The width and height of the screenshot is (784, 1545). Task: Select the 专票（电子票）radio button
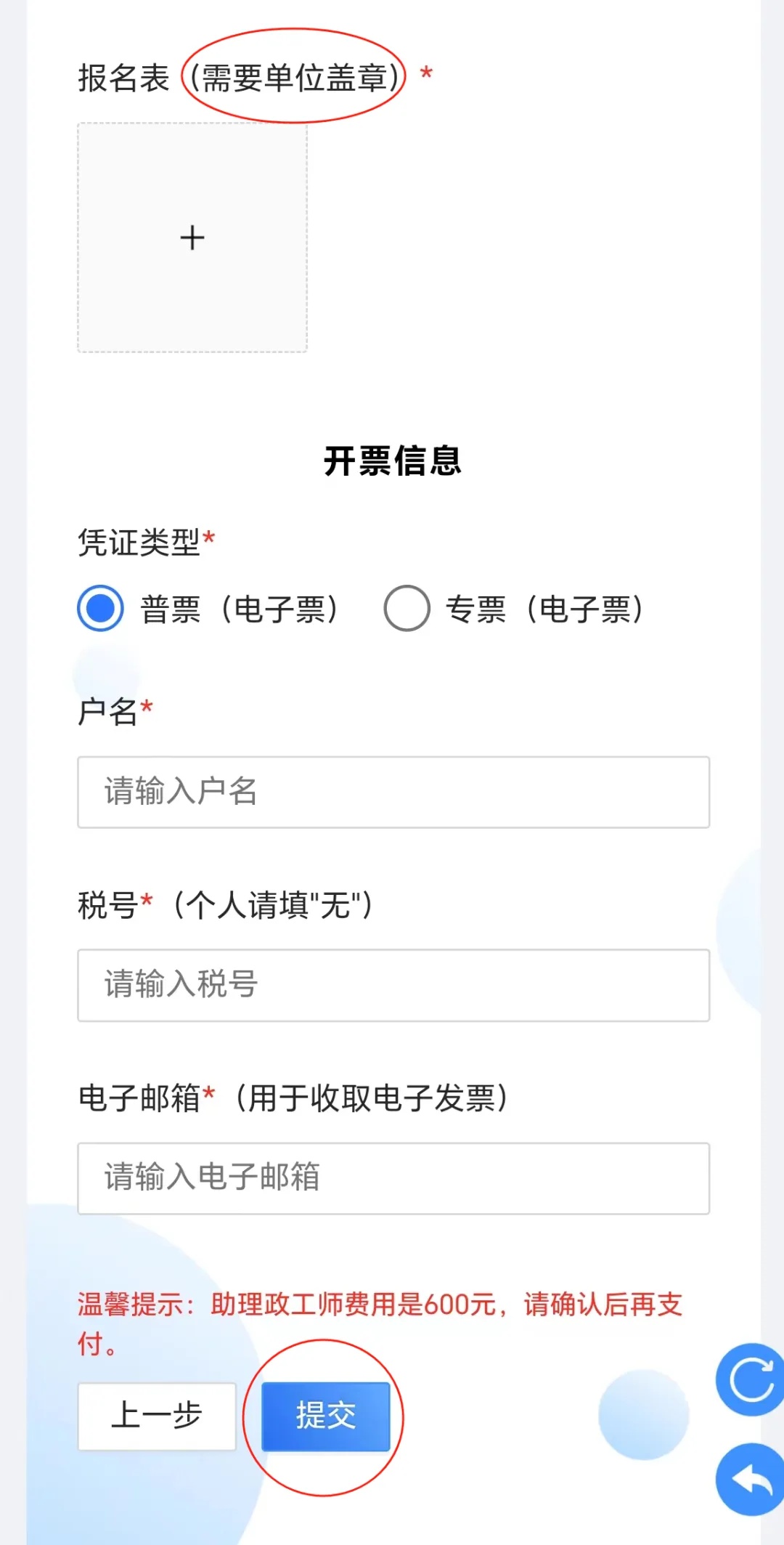407,609
